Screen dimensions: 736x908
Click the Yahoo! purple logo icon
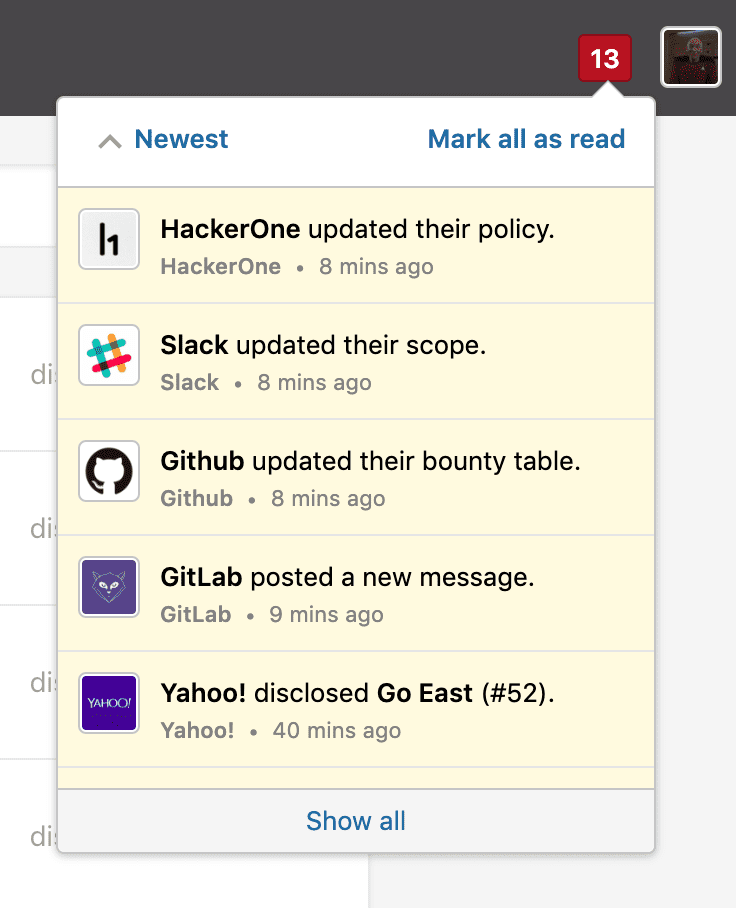(109, 703)
